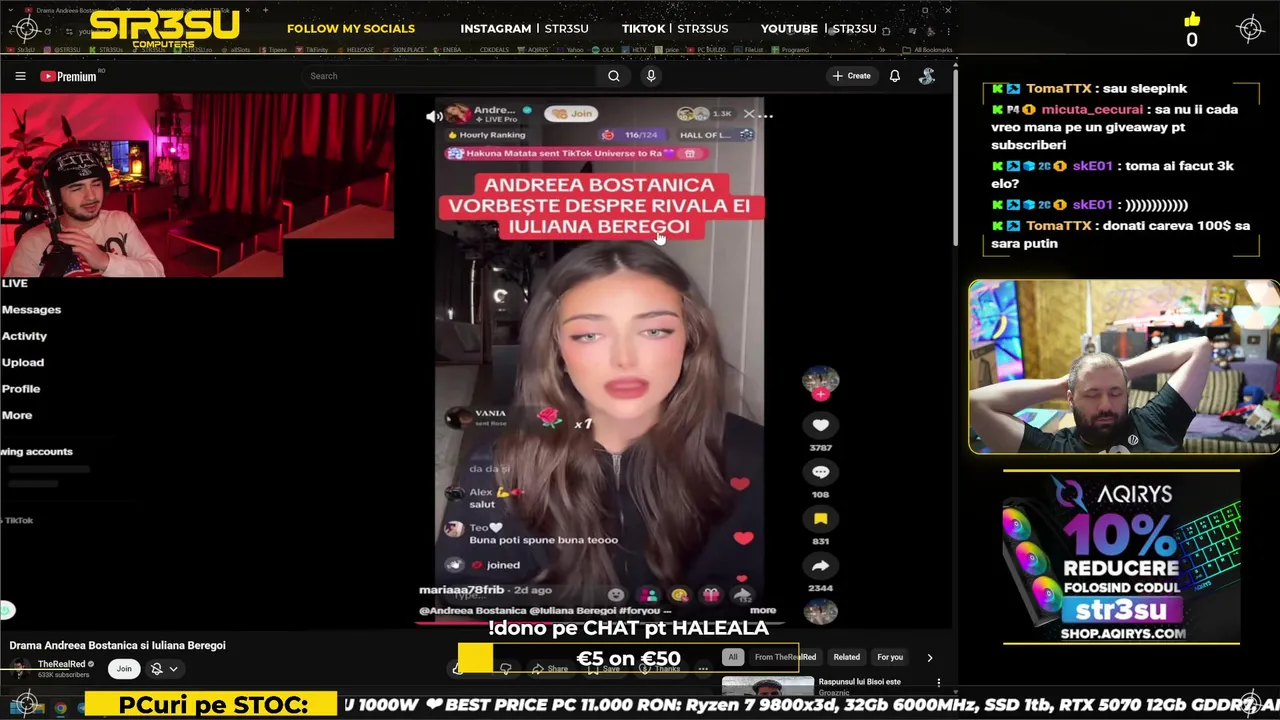Like the TikTok with heart icon
1280x720 pixels.
[820, 426]
